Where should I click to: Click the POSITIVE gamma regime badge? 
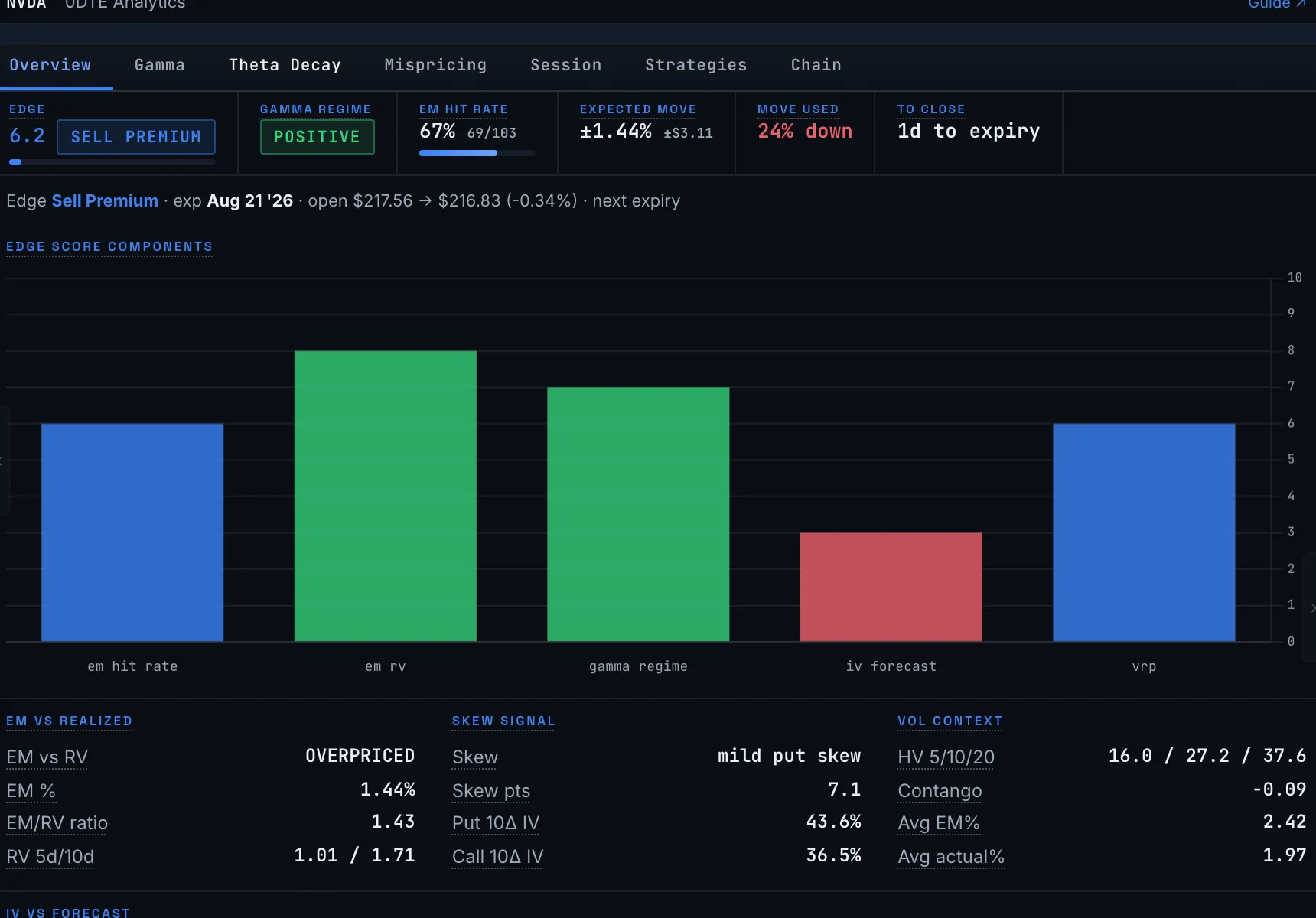[x=317, y=137]
